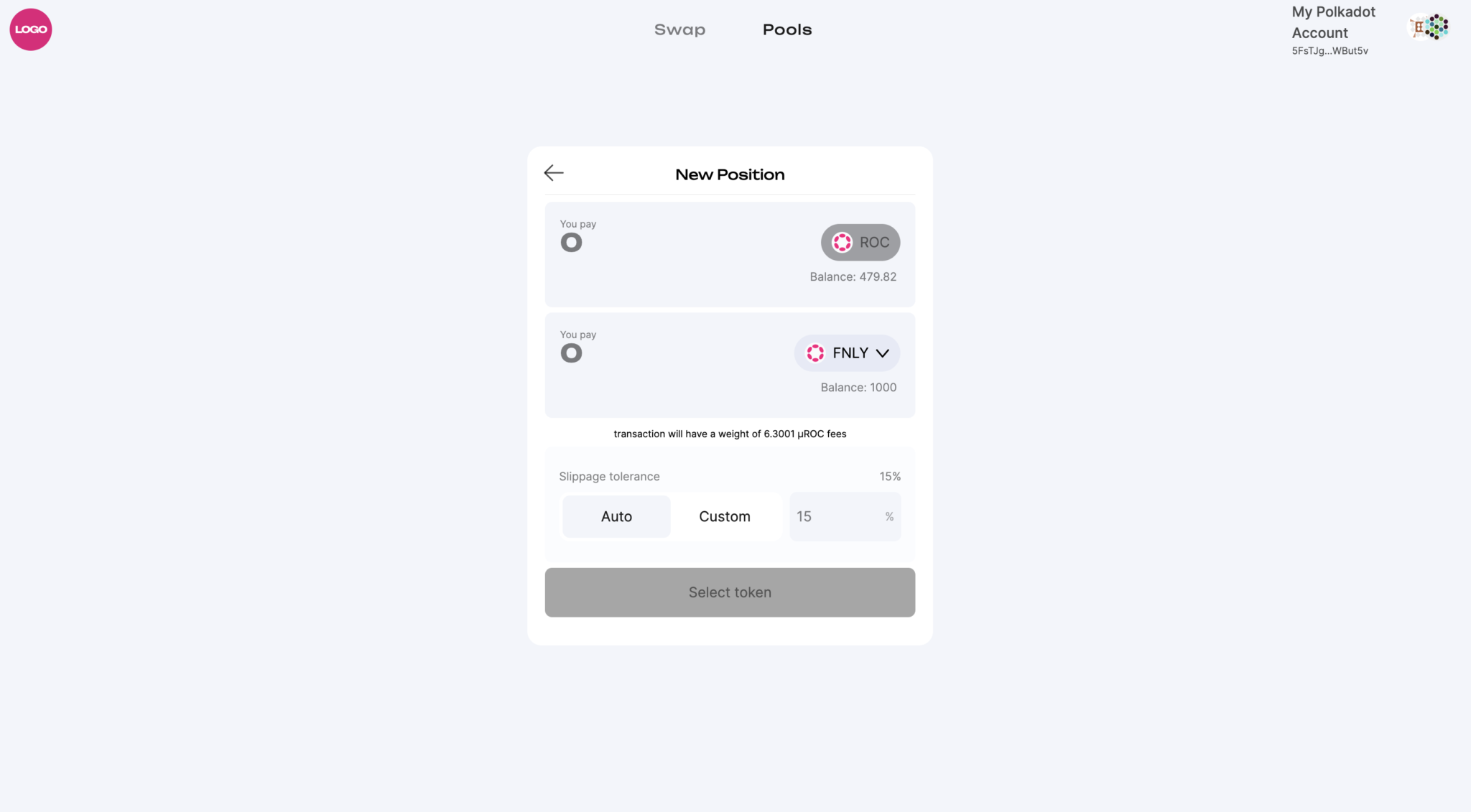Open token selection via the ROC badge
Image resolution: width=1471 pixels, height=812 pixels.
860,243
